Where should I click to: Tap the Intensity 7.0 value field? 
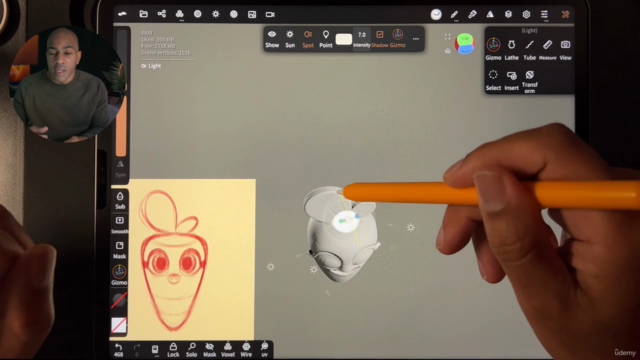362,39
